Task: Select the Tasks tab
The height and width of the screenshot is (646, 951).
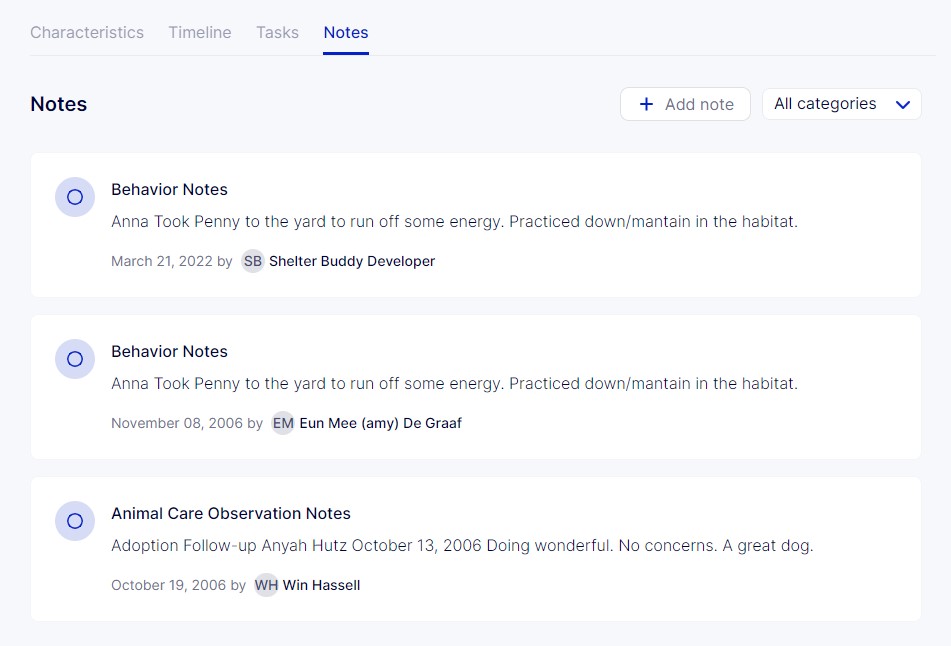Action: coord(277,32)
